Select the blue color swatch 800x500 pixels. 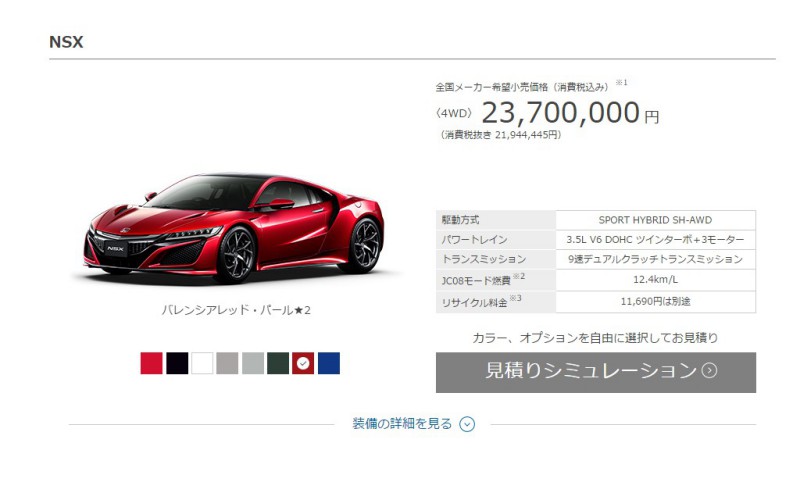(x=329, y=363)
